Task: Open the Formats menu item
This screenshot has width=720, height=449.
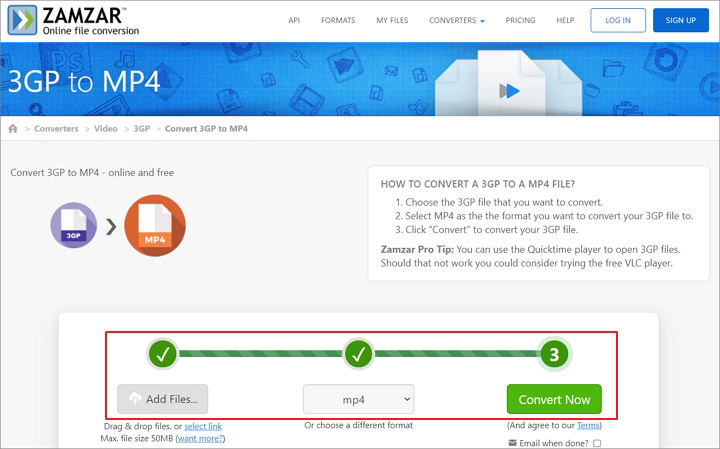Action: point(338,20)
